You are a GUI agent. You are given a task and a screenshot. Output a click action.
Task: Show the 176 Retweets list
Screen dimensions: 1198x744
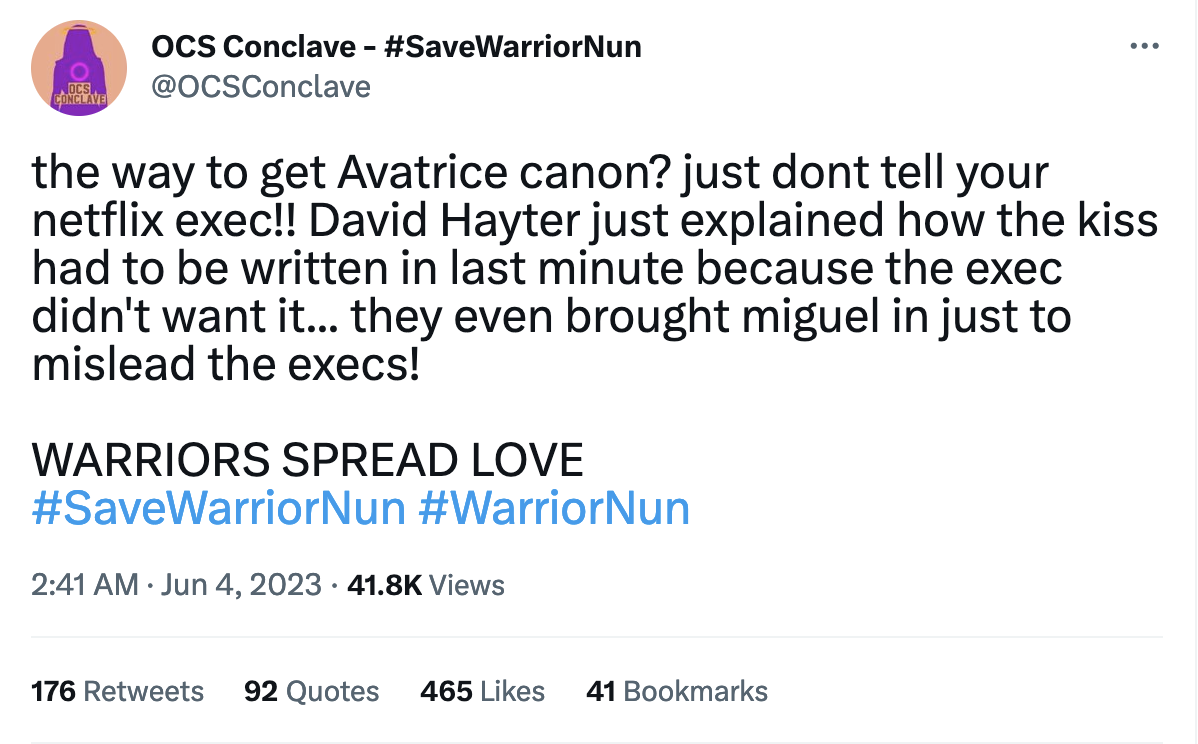click(117, 691)
